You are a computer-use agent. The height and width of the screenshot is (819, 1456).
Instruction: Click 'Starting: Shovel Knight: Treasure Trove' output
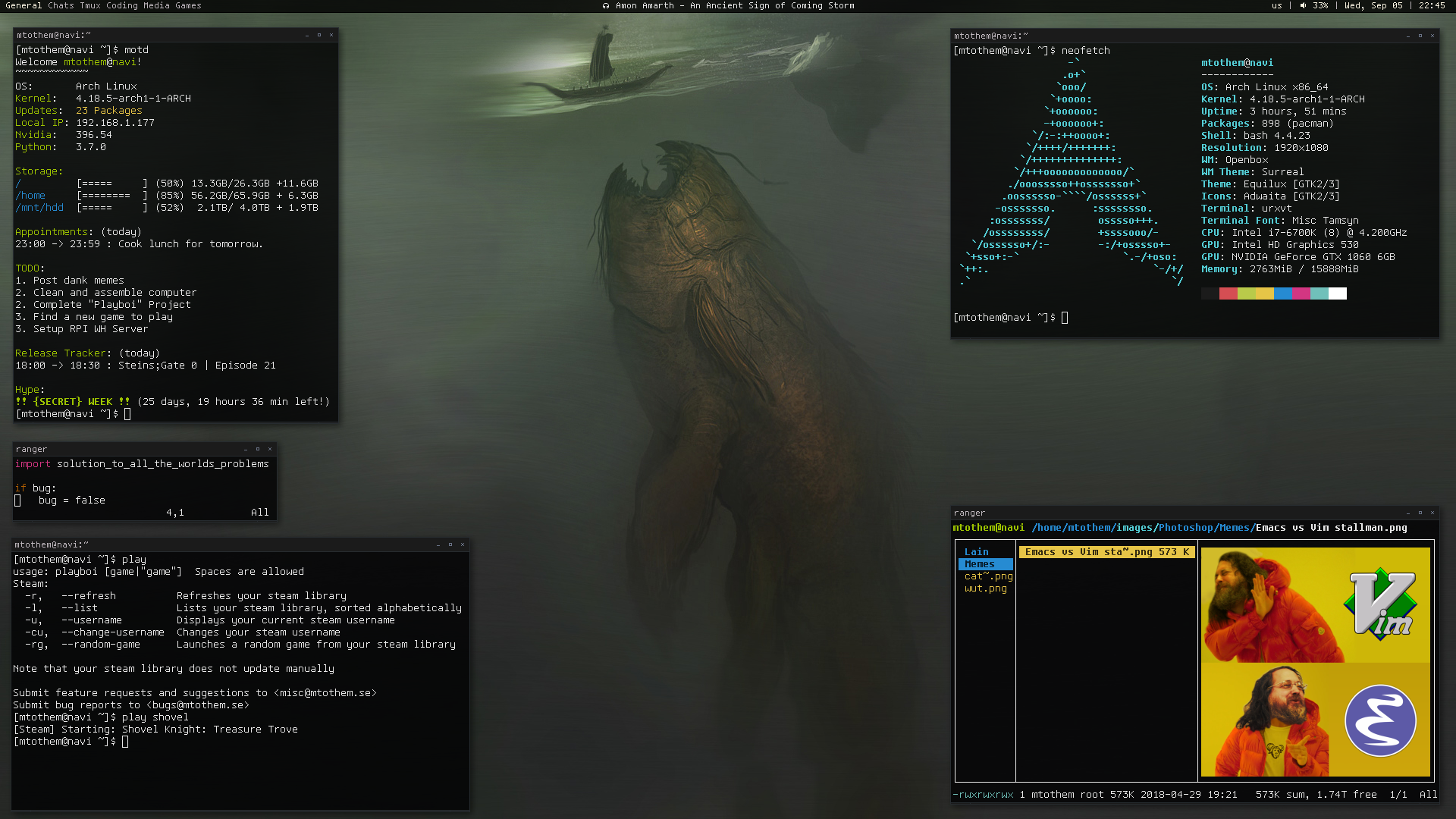click(180, 730)
